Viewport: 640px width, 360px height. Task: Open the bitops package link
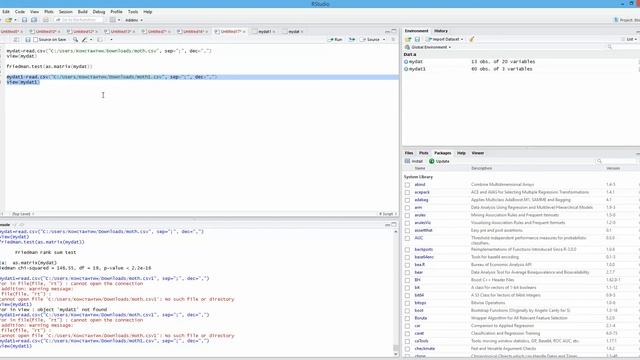tap(420, 303)
